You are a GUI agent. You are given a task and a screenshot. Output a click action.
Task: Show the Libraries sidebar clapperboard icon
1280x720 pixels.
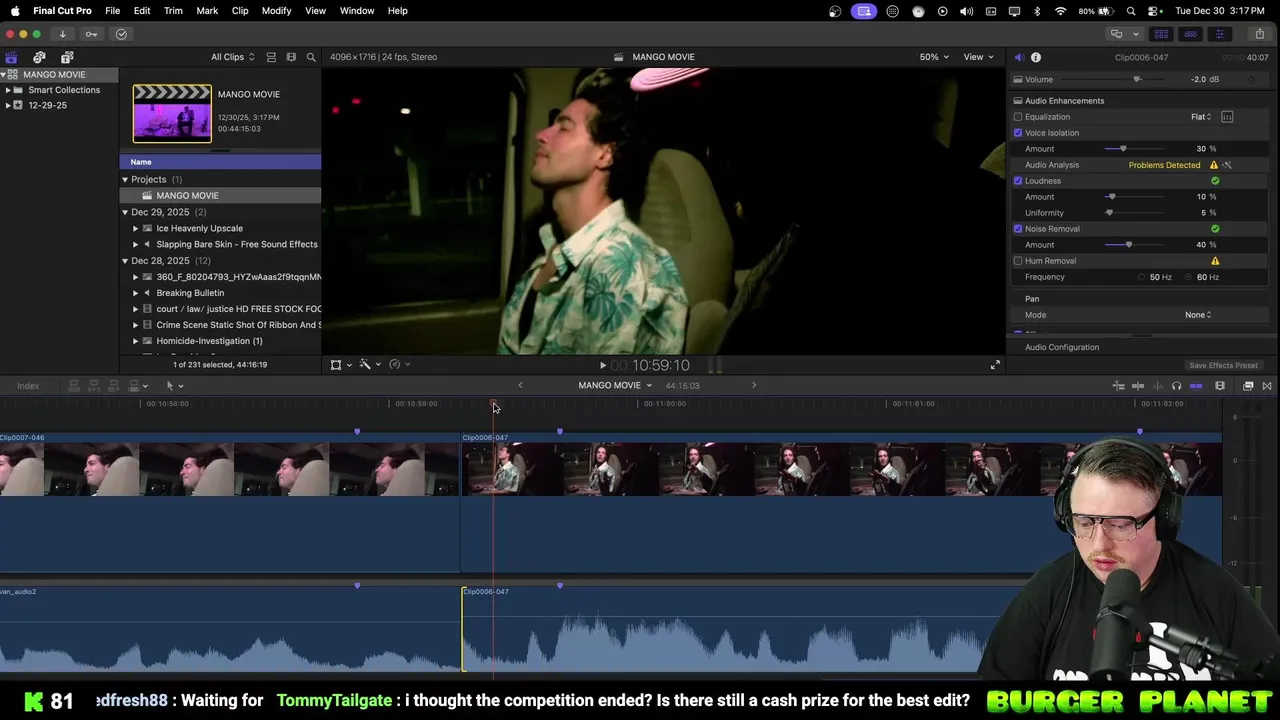point(11,57)
